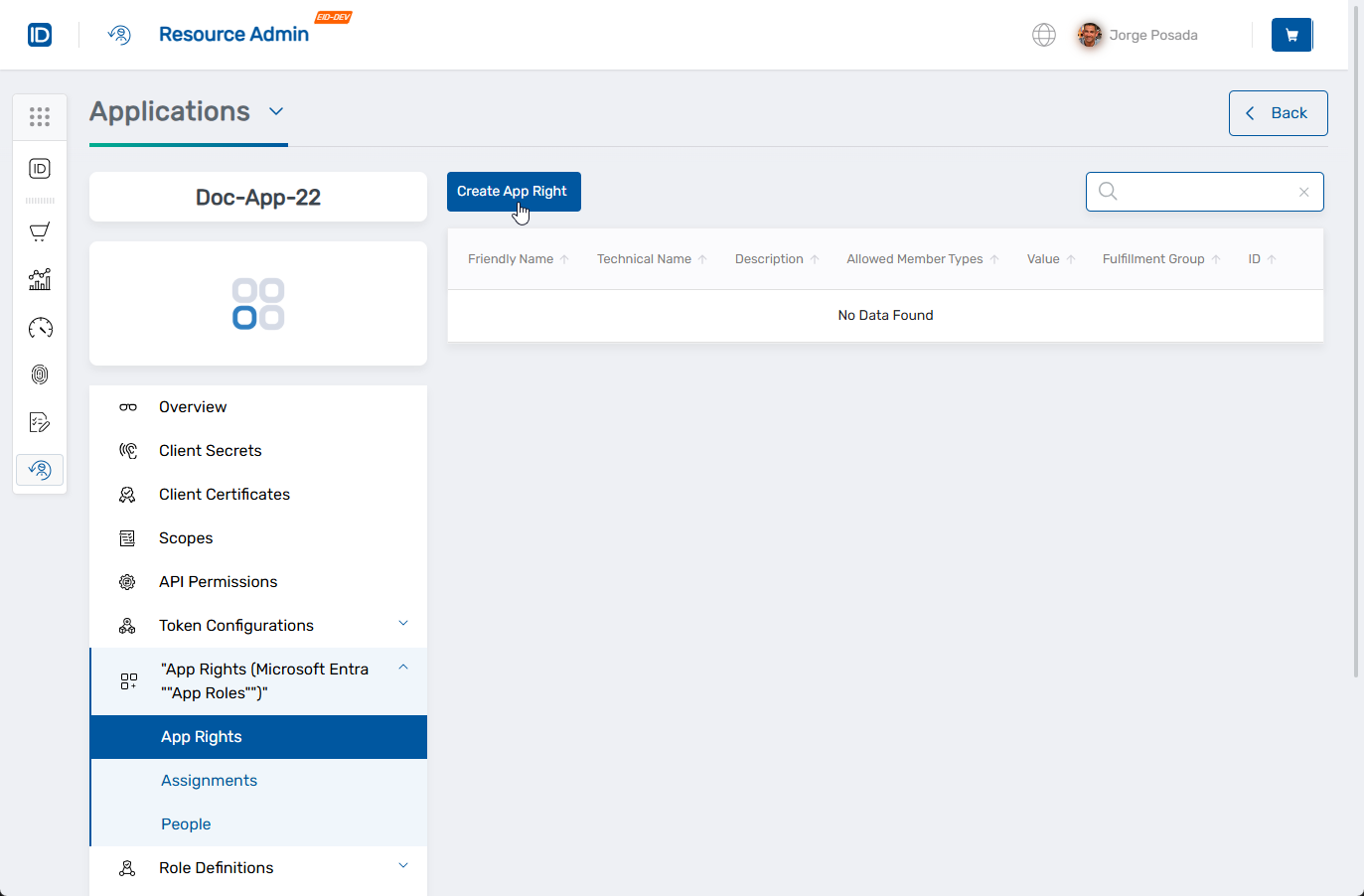Open the Assignments menu item
This screenshot has width=1364, height=896.
[x=209, y=780]
